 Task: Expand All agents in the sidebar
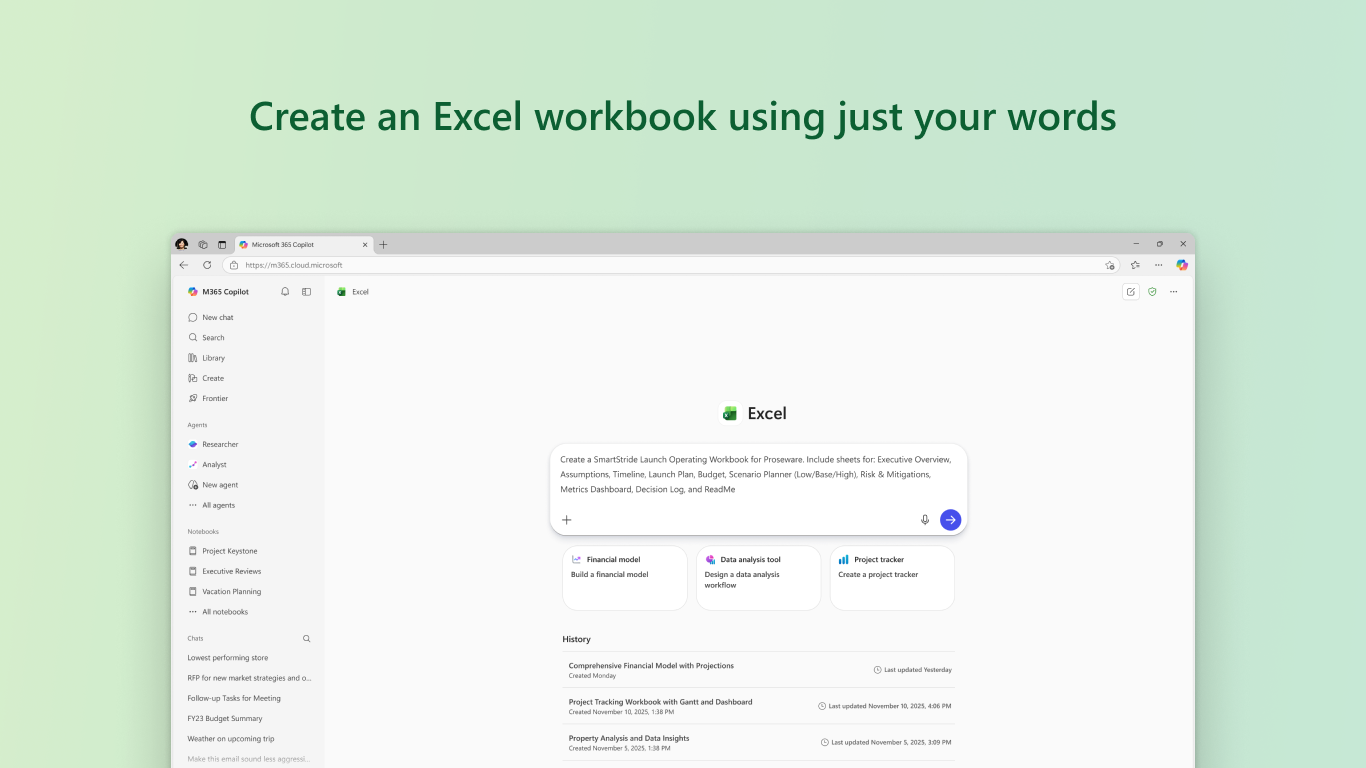click(211, 505)
